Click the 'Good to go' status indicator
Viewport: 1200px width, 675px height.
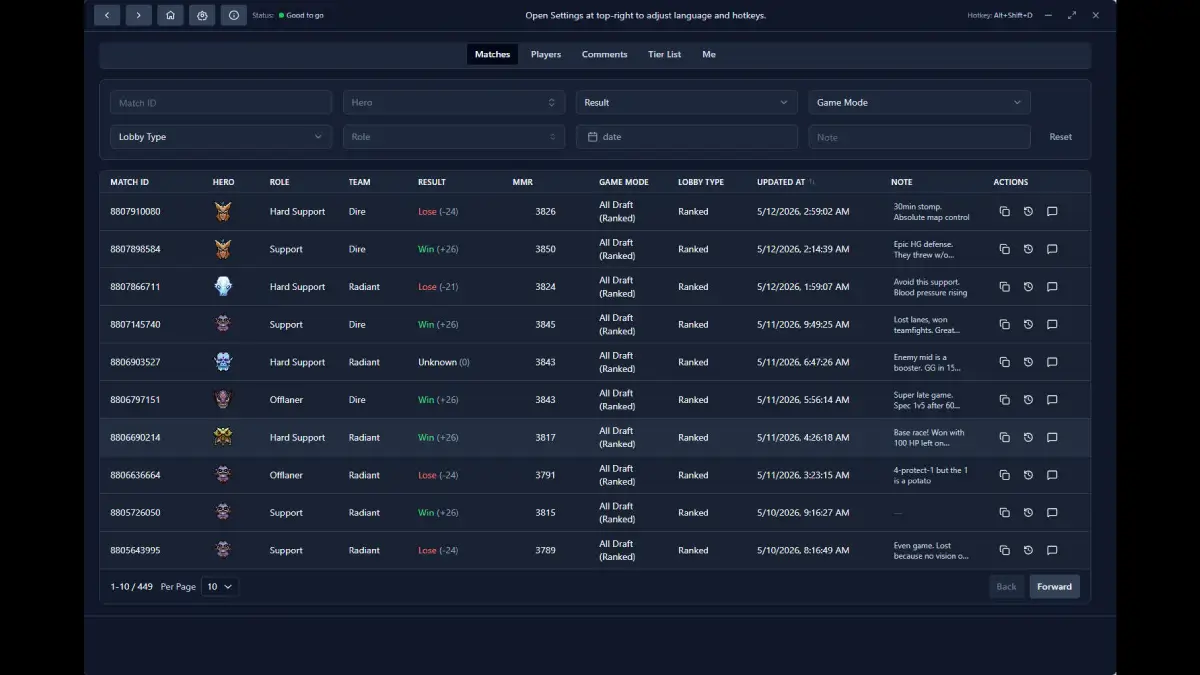[301, 15]
